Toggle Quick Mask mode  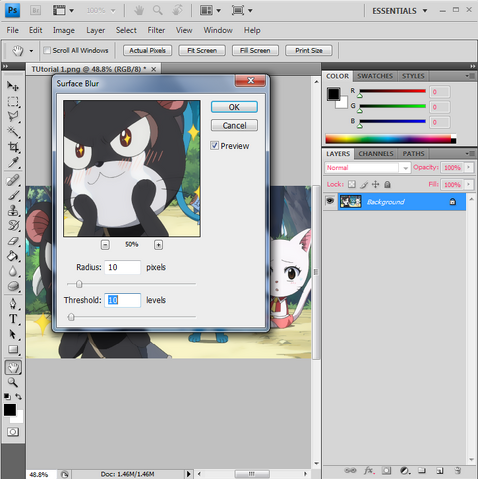tap(13, 432)
